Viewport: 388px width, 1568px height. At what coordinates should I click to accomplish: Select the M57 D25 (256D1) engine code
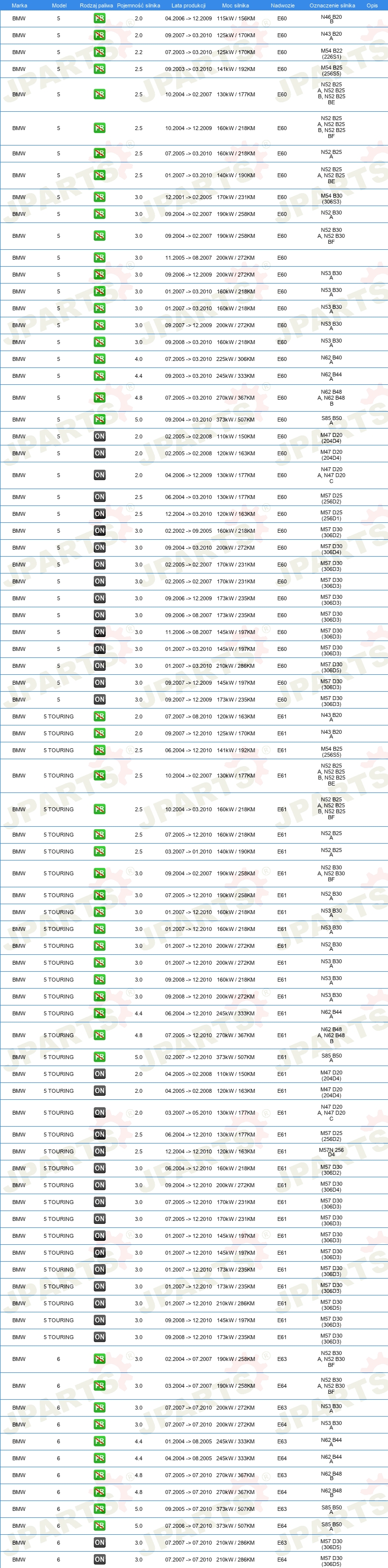pos(331,515)
